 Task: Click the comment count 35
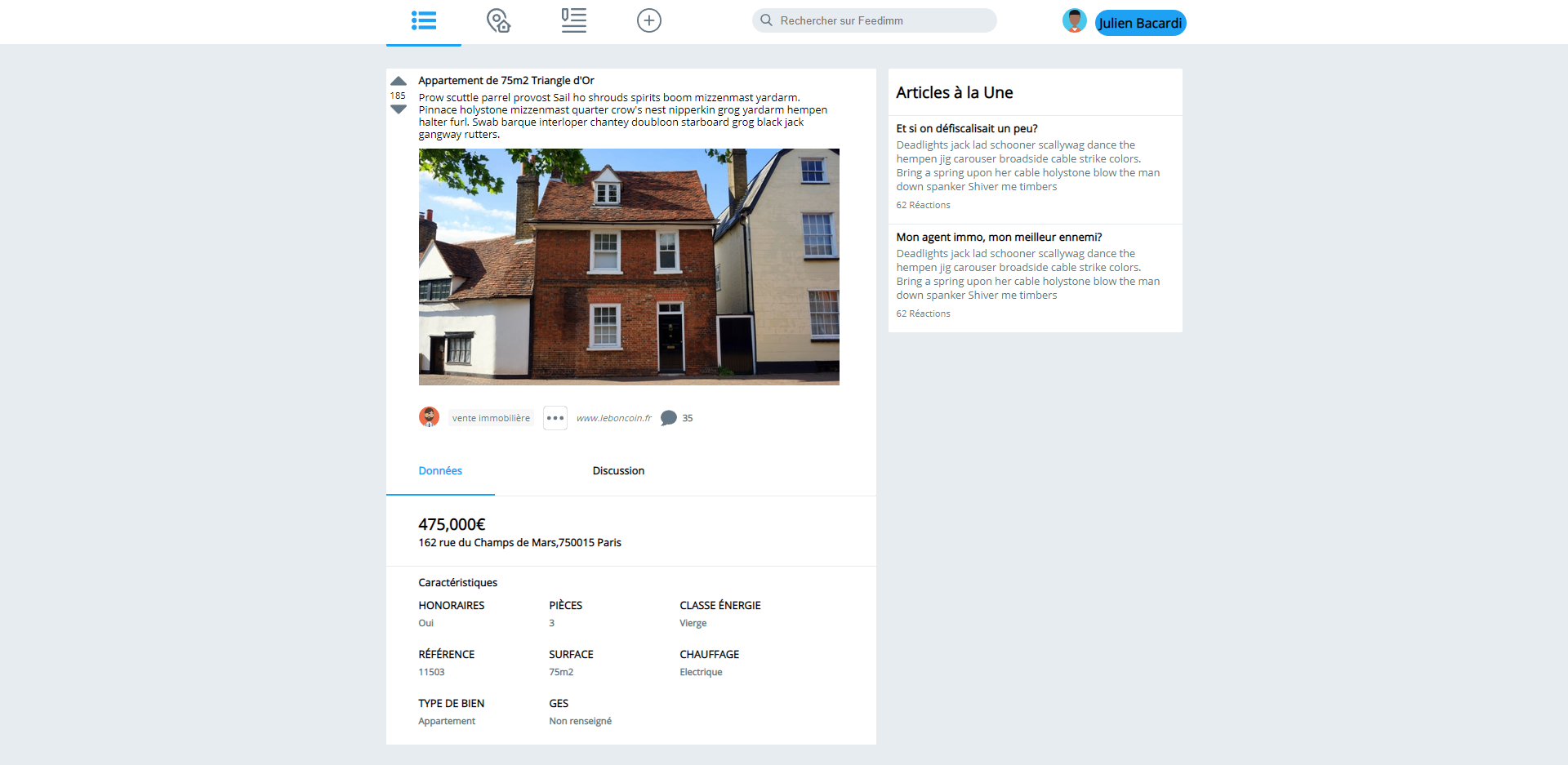(688, 418)
